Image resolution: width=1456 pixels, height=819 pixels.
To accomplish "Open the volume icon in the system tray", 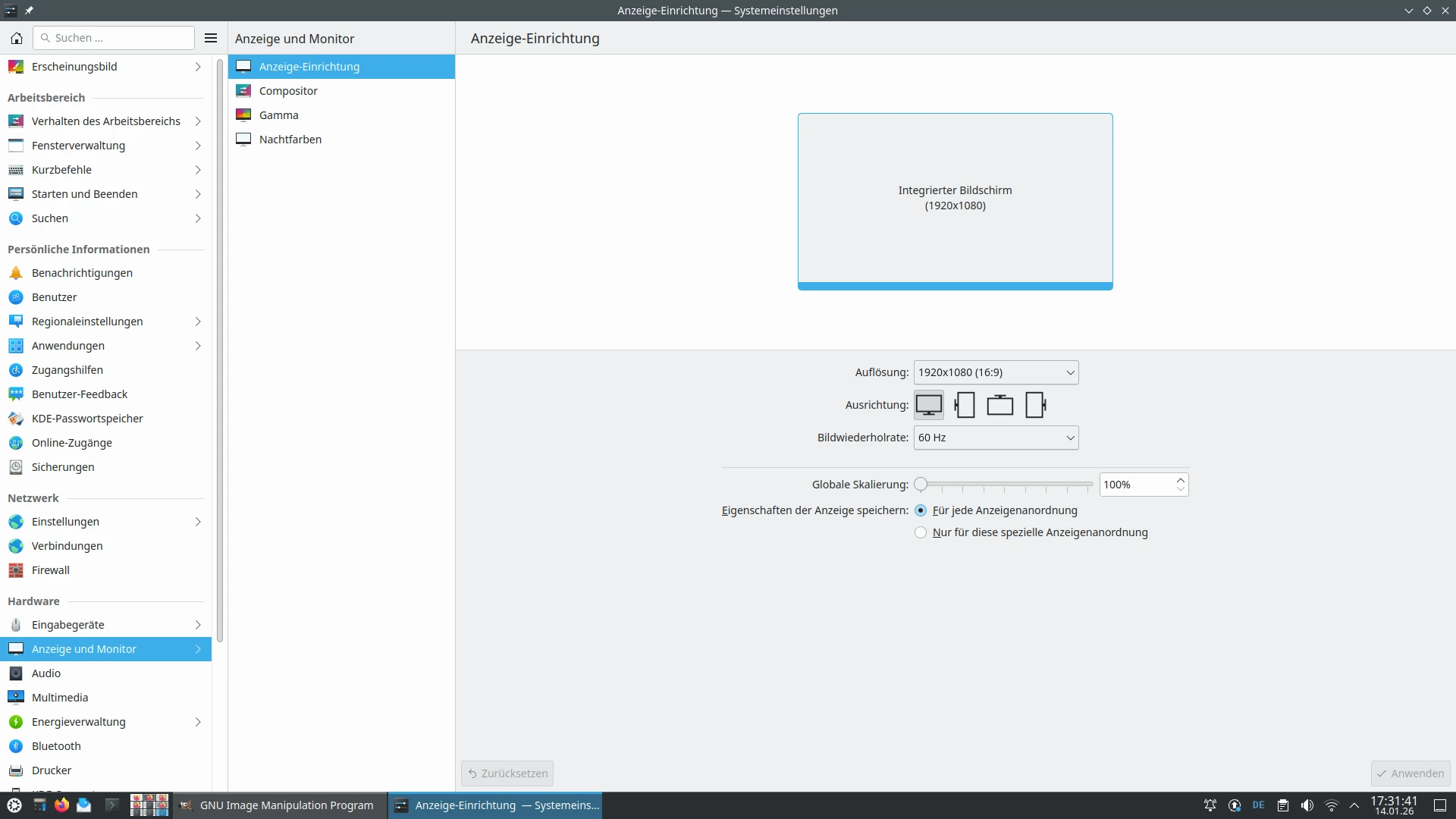I will 1307,805.
